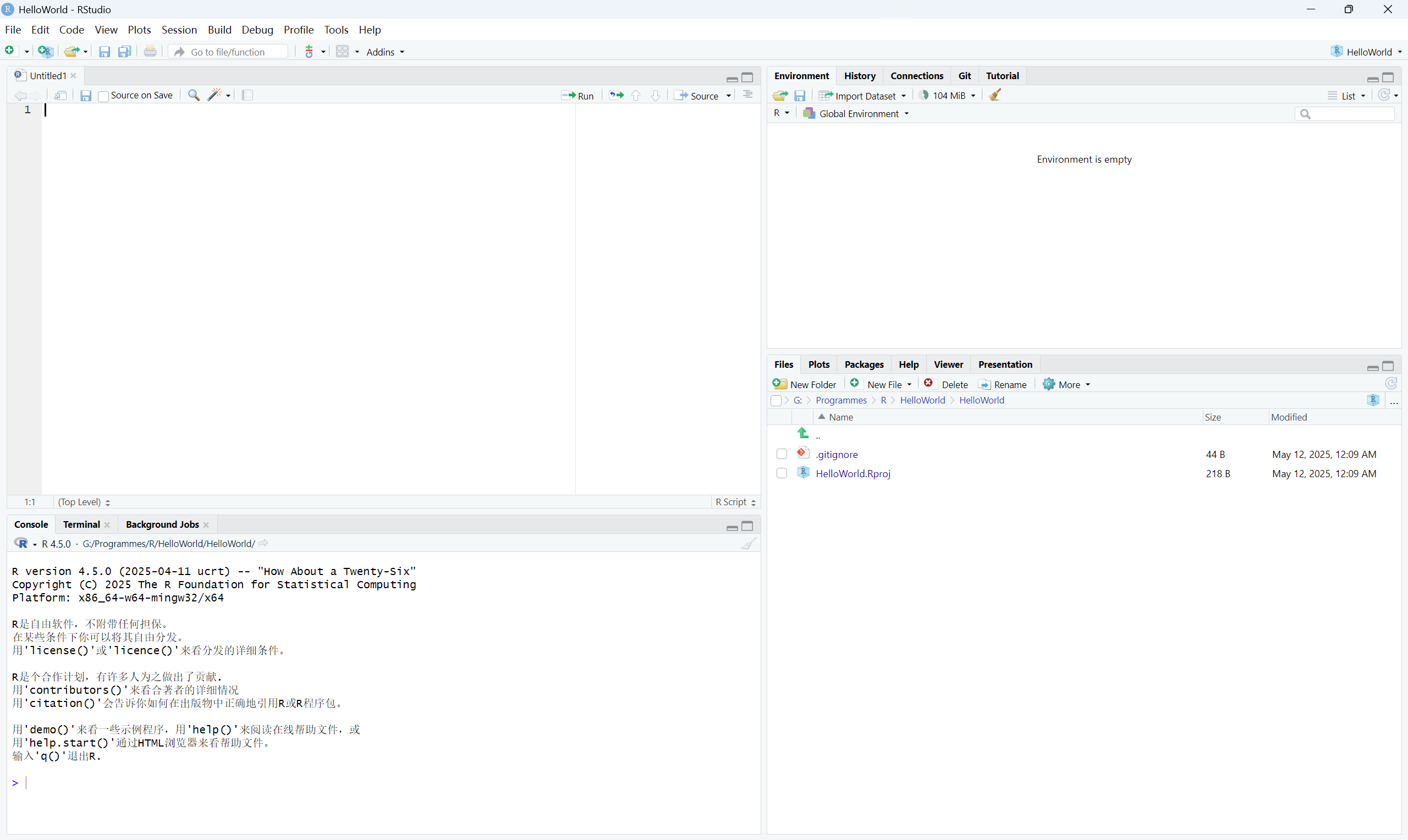This screenshot has width=1408, height=840.
Task: Check the HelloWorld.Rproj file checkbox
Action: click(x=782, y=473)
